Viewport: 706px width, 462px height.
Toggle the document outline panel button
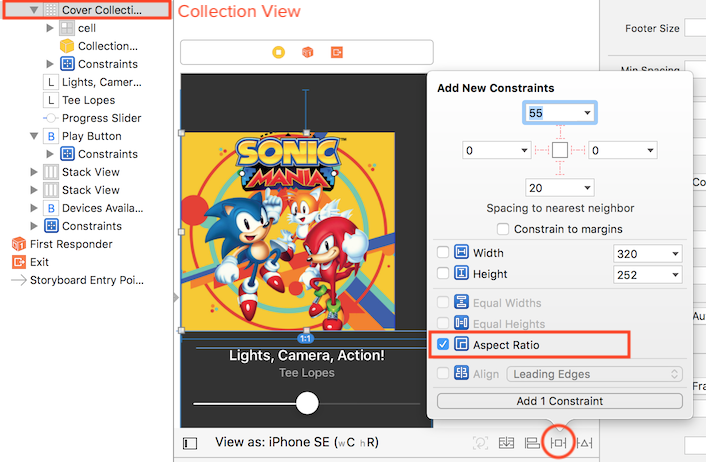point(190,444)
